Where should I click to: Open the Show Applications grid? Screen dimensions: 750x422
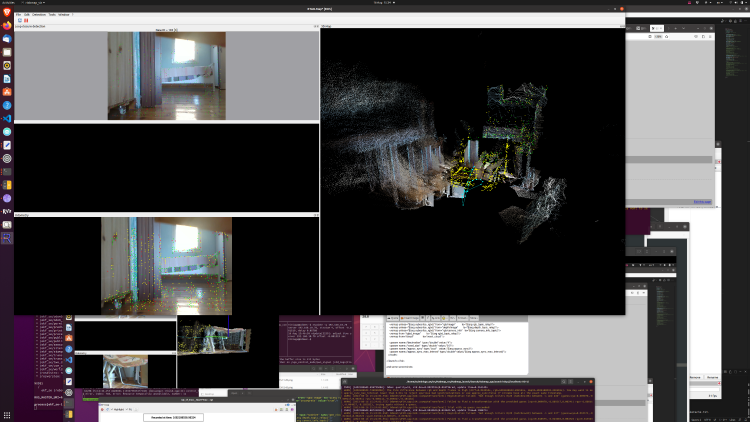(x=7, y=413)
